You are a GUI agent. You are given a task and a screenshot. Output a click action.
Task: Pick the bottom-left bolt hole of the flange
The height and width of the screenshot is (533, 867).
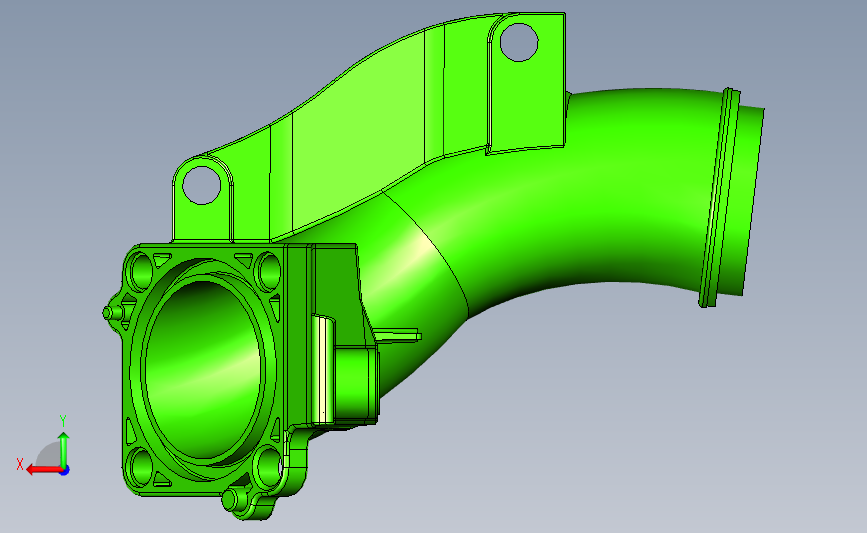pos(140,467)
